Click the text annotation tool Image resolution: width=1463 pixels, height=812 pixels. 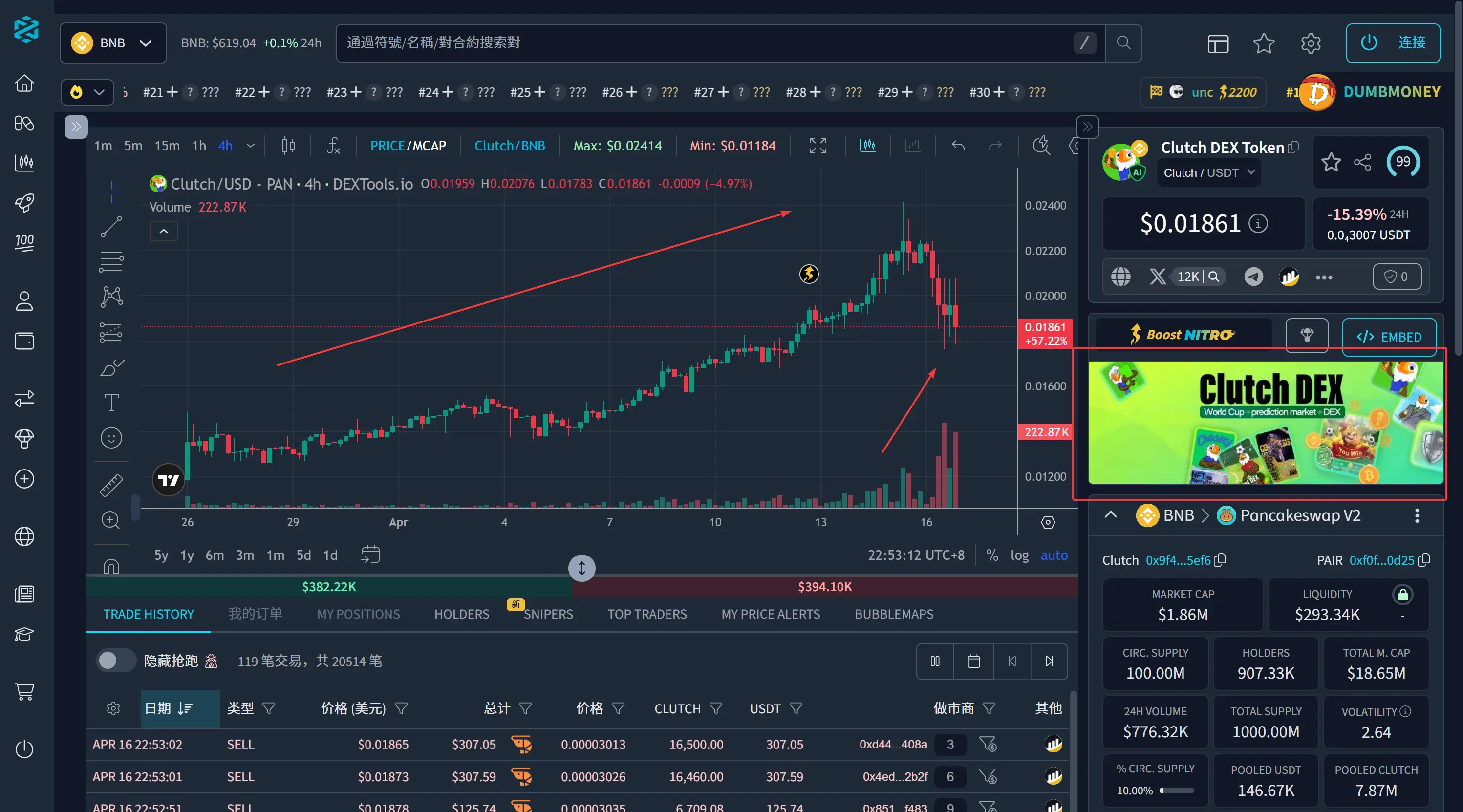(x=111, y=403)
